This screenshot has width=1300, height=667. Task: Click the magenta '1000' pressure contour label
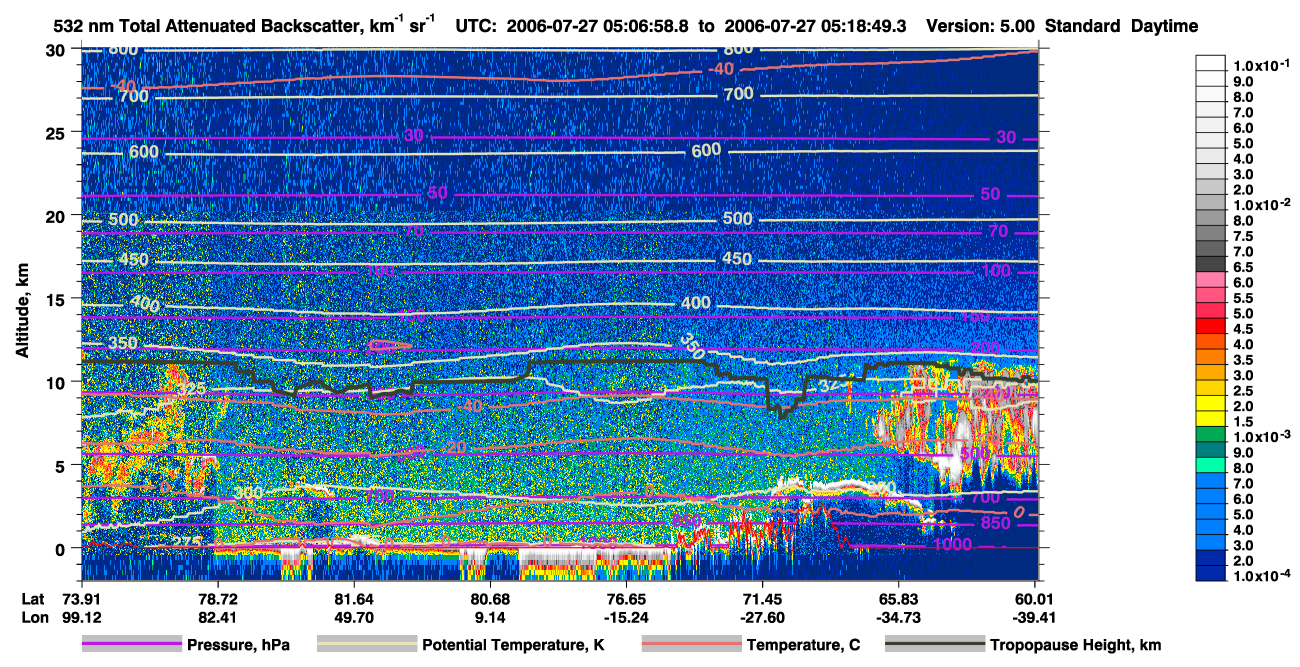pyautogui.click(x=953, y=545)
